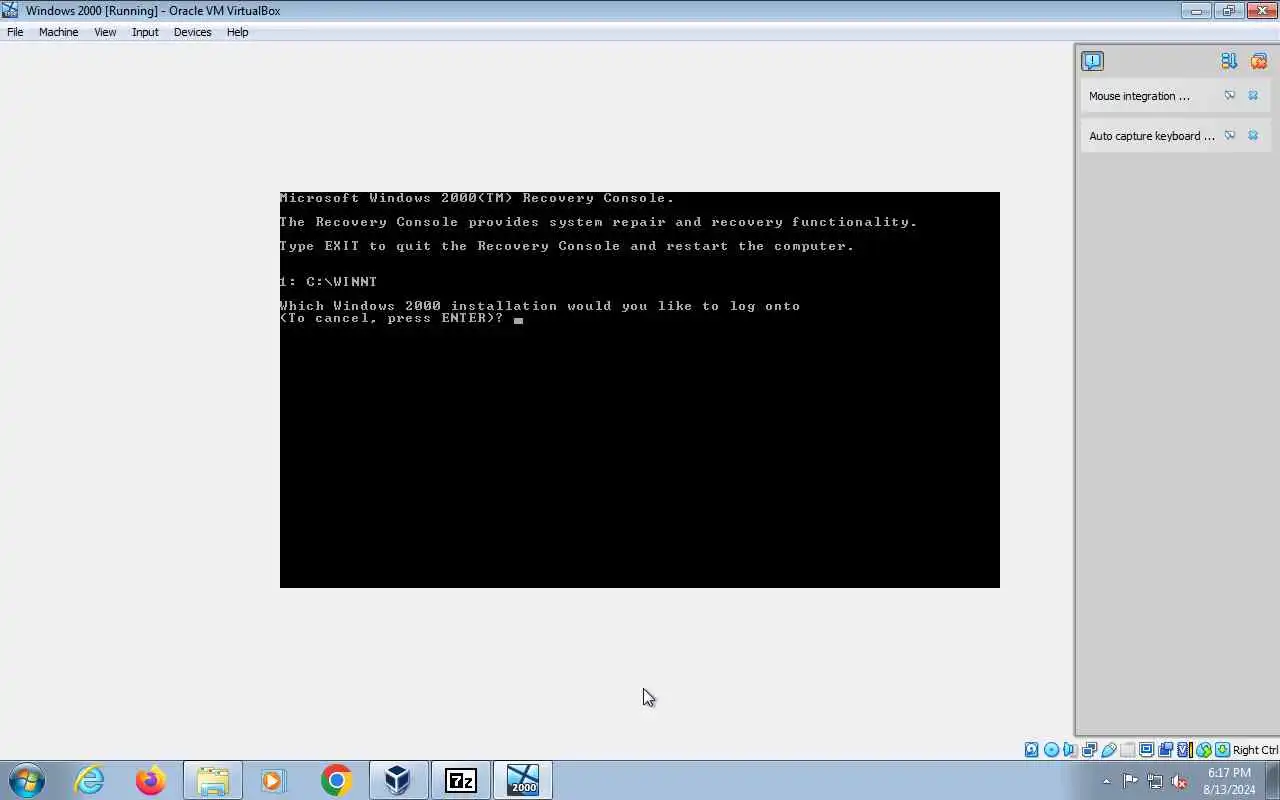Open the Devices menu
The width and height of the screenshot is (1280, 800).
[192, 32]
